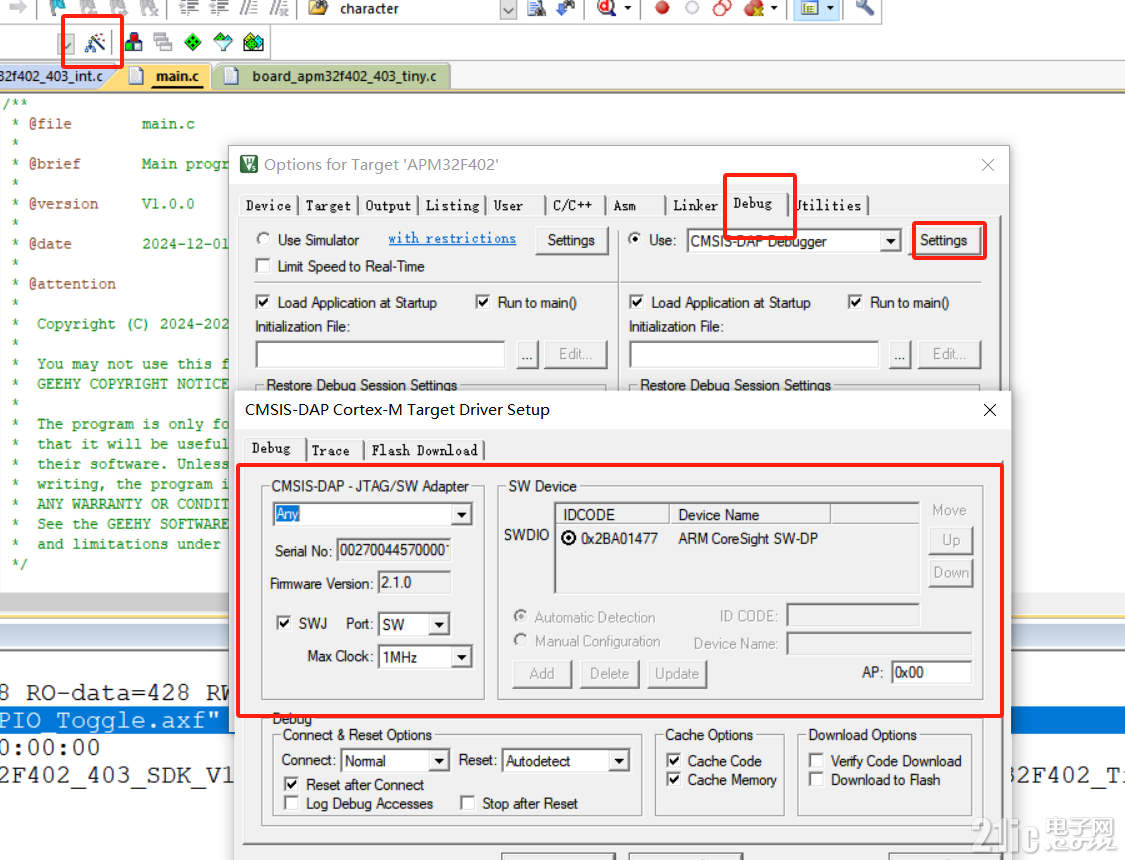Screen dimensions: 1125x860
Task: Toggle simulator Load Application at Startup checkbox
Action: click(x=263, y=302)
